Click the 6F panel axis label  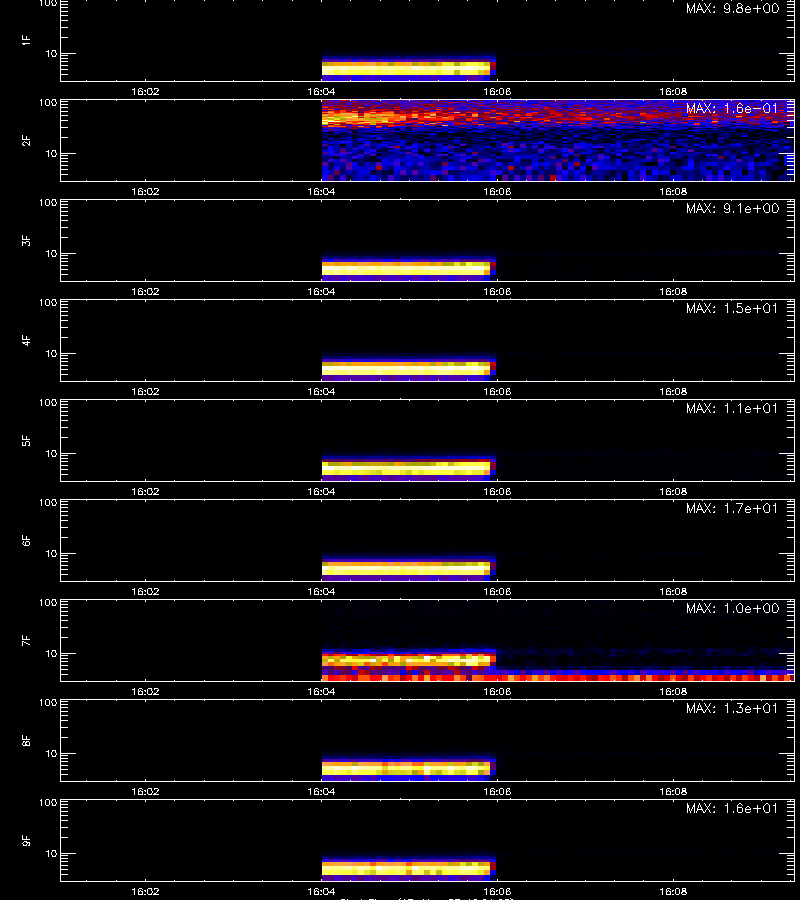(x=26, y=540)
